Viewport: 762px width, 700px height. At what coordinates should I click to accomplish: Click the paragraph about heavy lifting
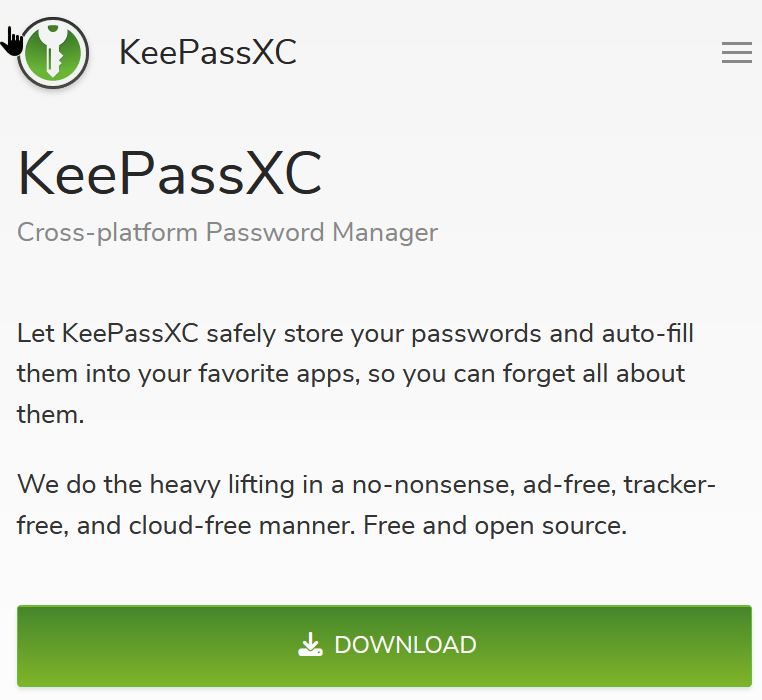click(366, 505)
